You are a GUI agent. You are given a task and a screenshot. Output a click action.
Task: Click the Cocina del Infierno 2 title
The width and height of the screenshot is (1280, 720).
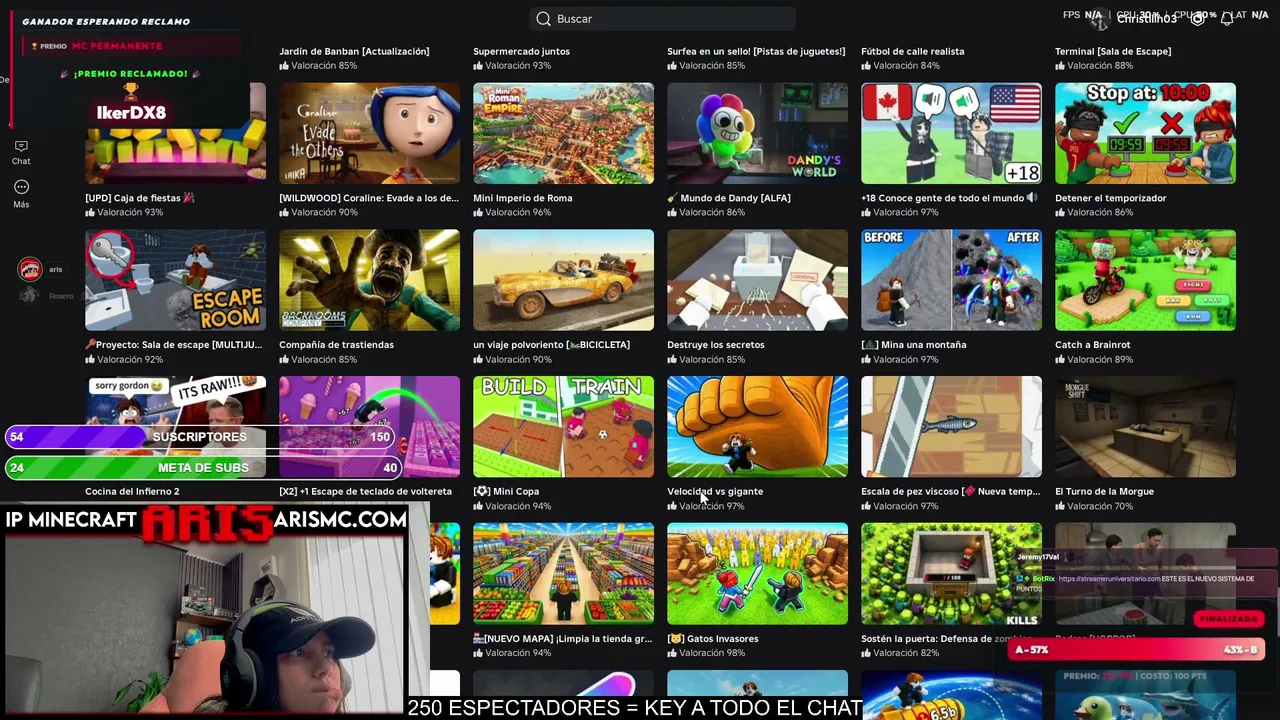pyautogui.click(x=132, y=492)
